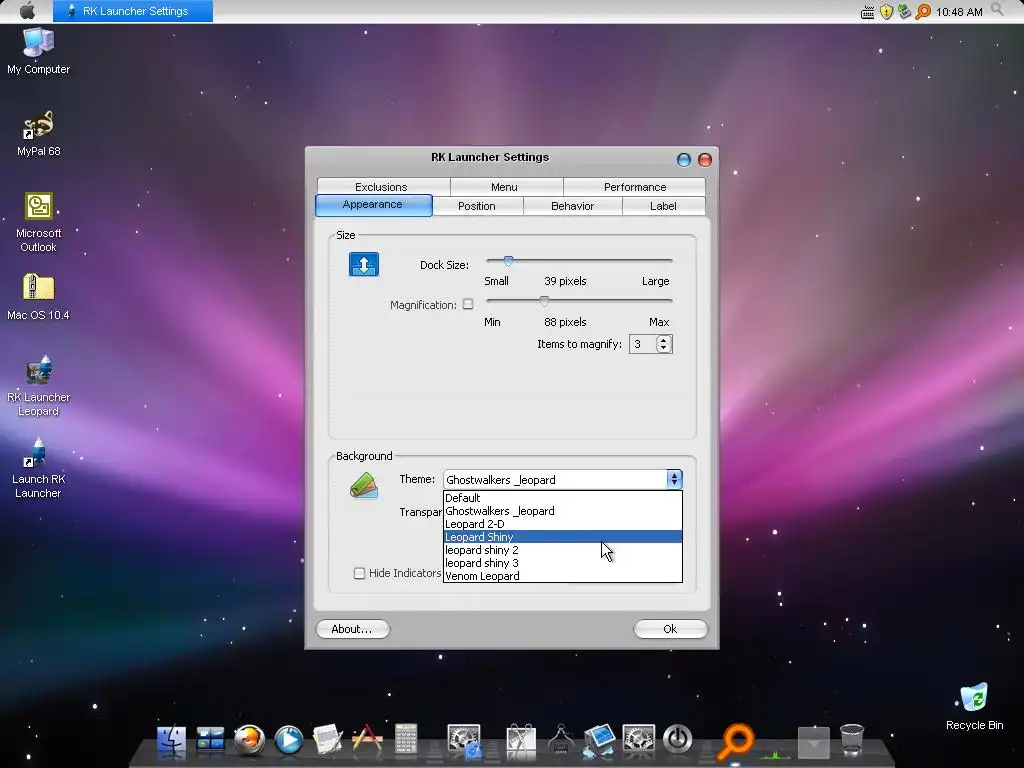Image resolution: width=1024 pixels, height=768 pixels.
Task: Click the Items to magnify stepper arrows
Action: point(664,344)
